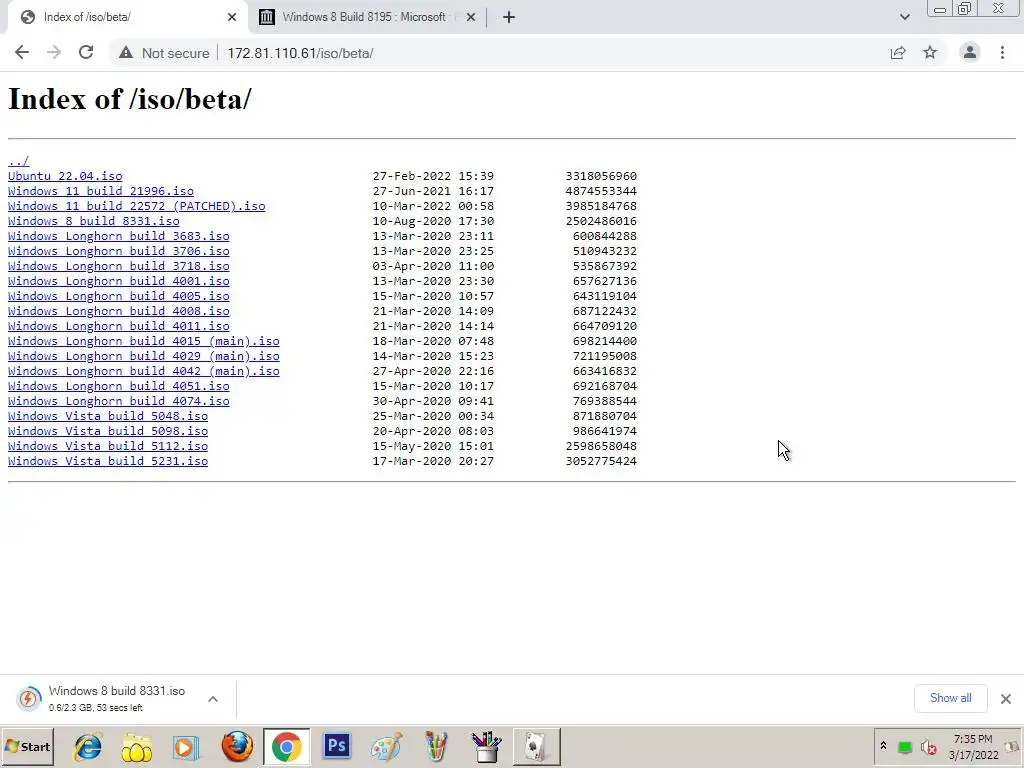Viewport: 1024px width, 768px height.
Task: Open the paint bucket with brushes taskbar icon
Action: click(487, 746)
